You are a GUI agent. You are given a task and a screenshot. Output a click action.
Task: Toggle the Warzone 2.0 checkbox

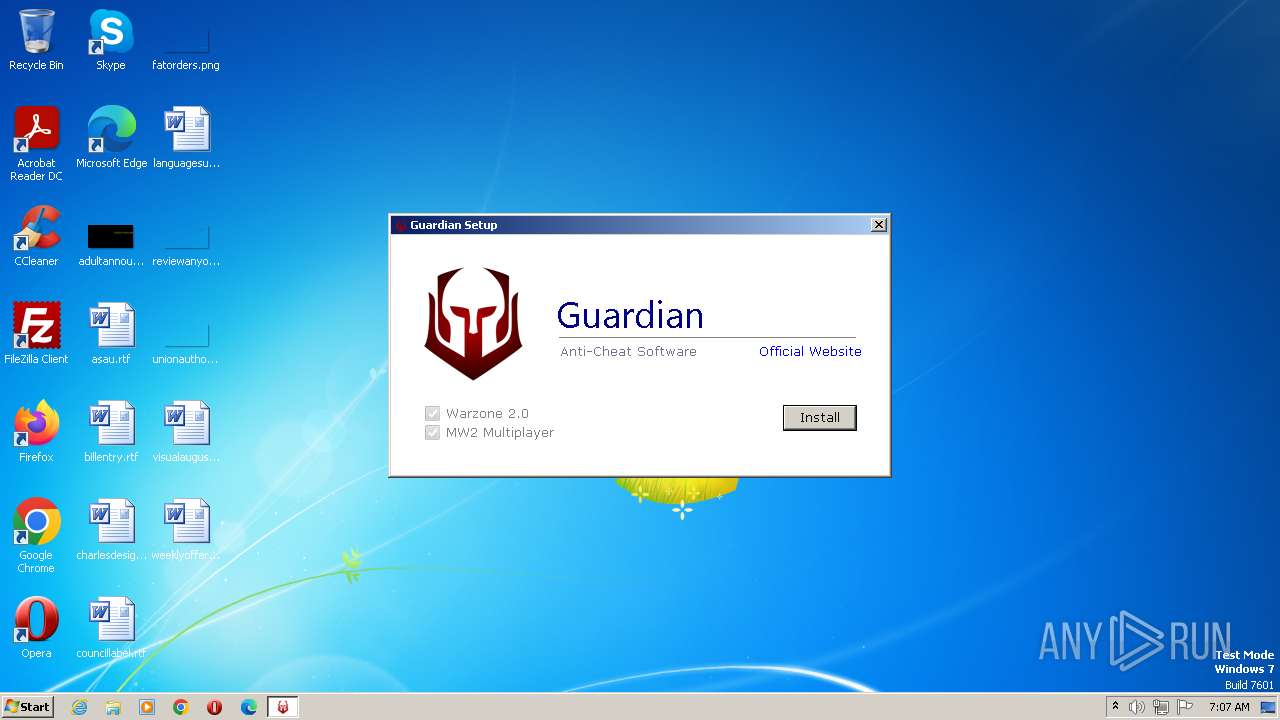point(432,413)
